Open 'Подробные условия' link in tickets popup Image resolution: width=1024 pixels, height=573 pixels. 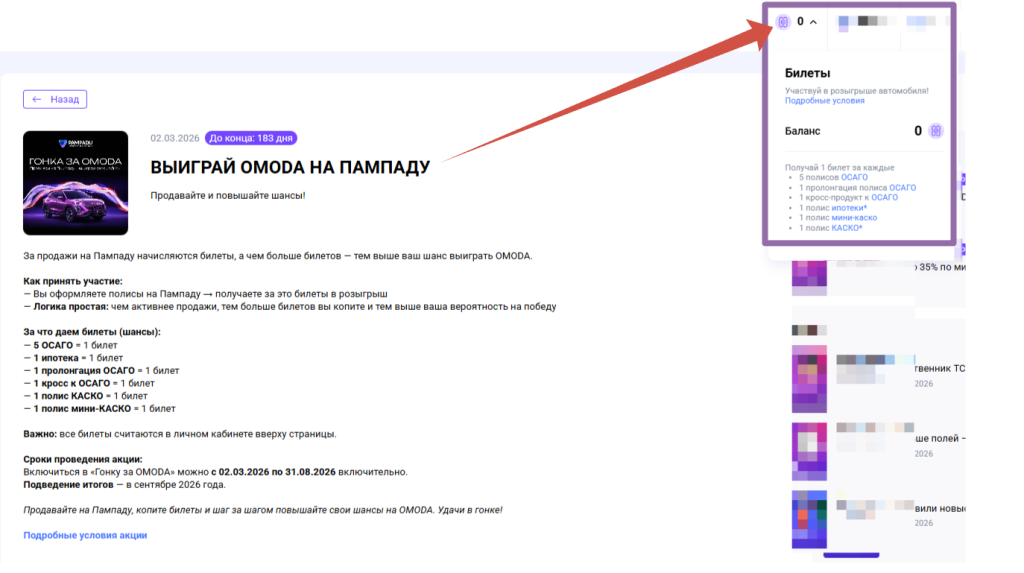point(824,101)
